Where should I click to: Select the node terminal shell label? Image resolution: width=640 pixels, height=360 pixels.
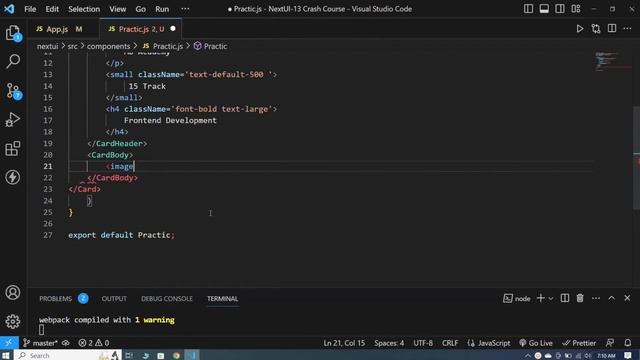pos(517,299)
